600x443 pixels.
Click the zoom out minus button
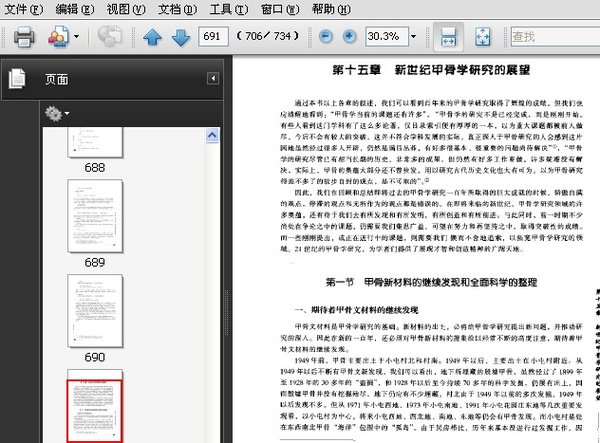click(x=326, y=37)
